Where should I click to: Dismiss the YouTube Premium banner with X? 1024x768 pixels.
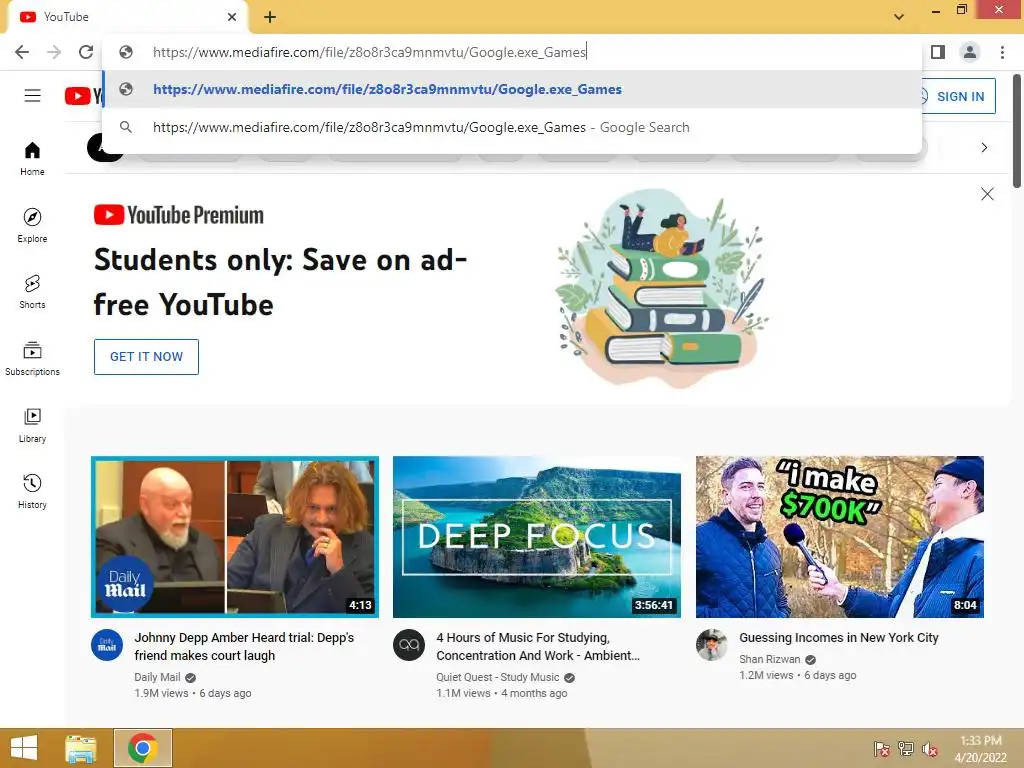[x=987, y=194]
